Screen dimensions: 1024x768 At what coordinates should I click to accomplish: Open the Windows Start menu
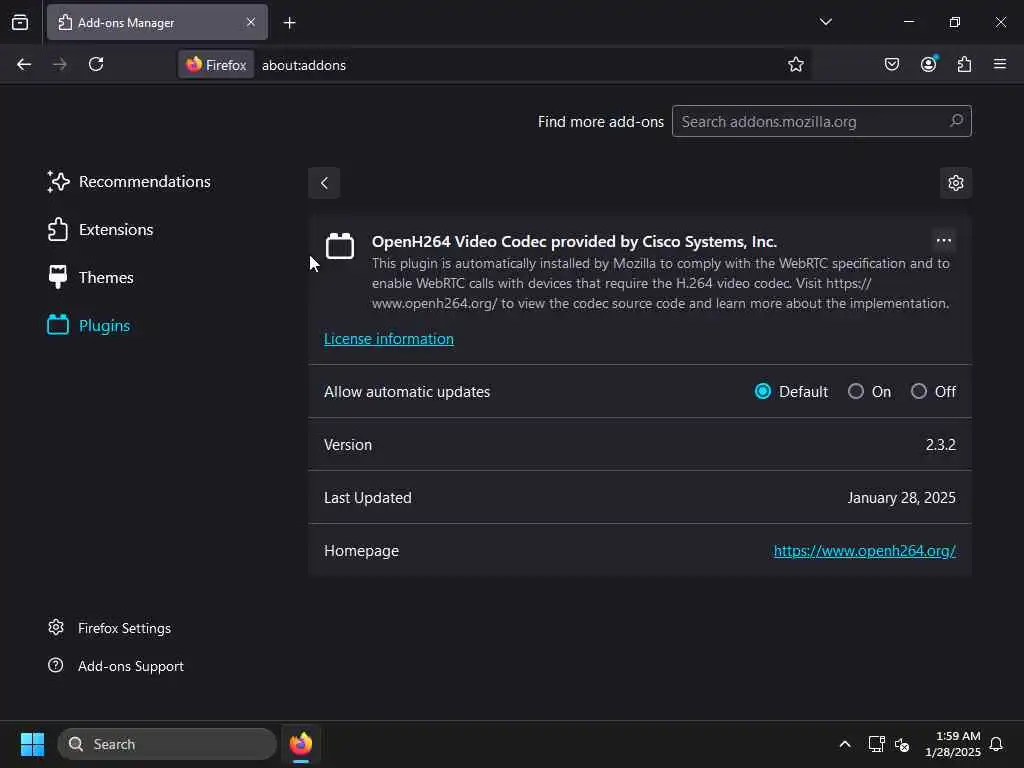[x=32, y=744]
